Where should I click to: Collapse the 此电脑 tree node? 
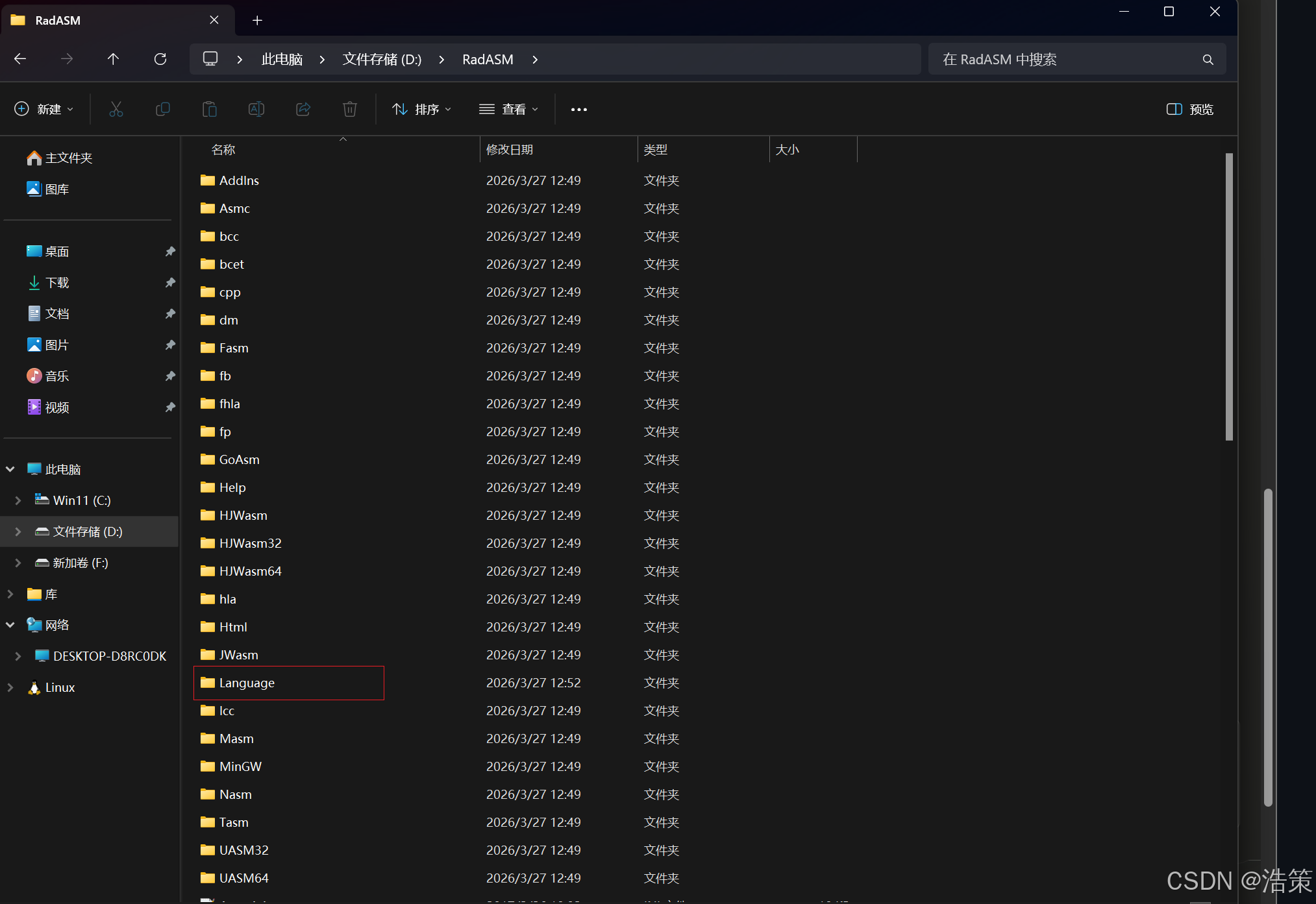pos(10,469)
